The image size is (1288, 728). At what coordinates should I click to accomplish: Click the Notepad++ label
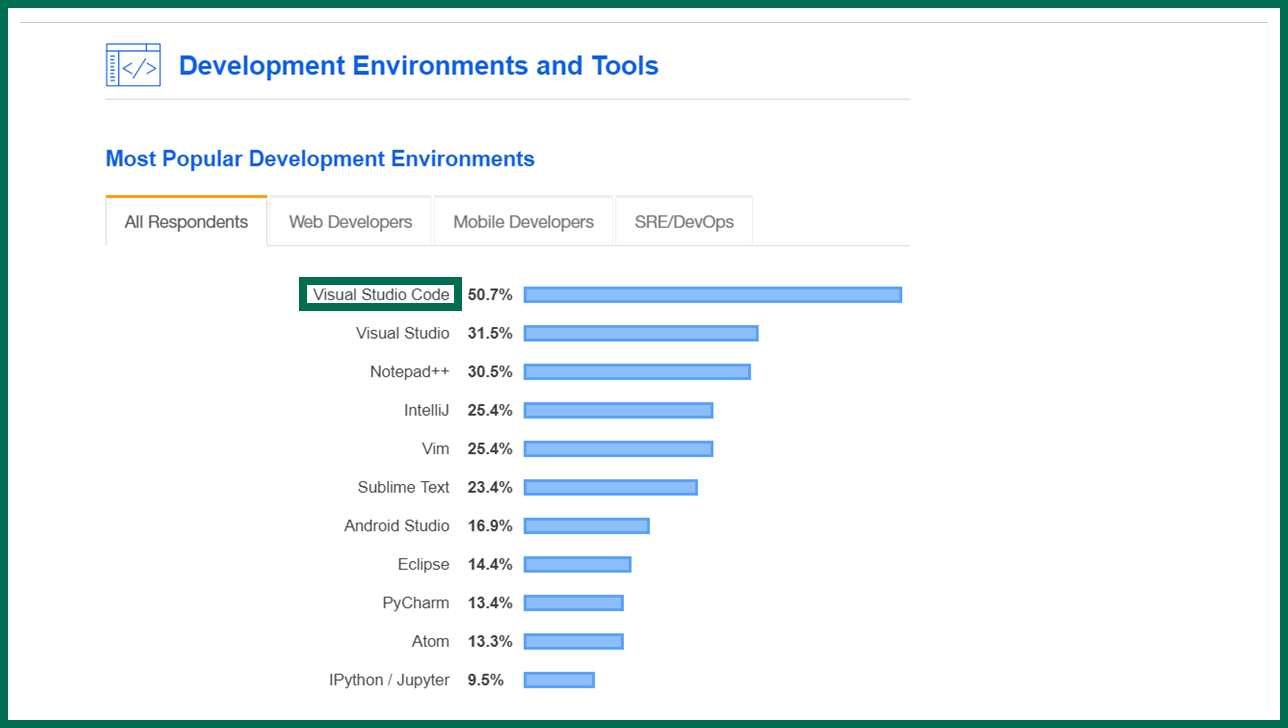pyautogui.click(x=410, y=372)
